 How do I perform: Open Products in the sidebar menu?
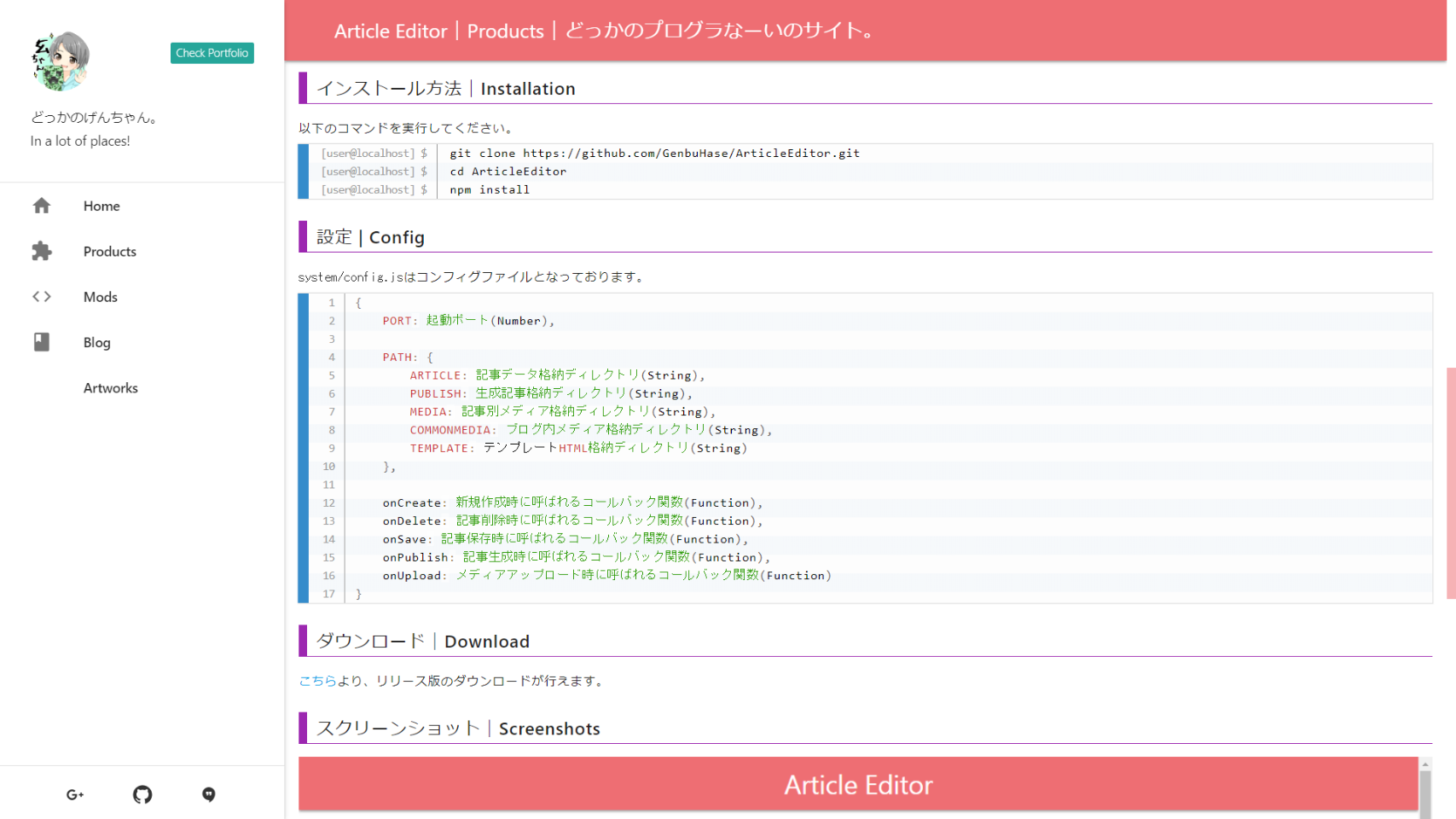110,252
